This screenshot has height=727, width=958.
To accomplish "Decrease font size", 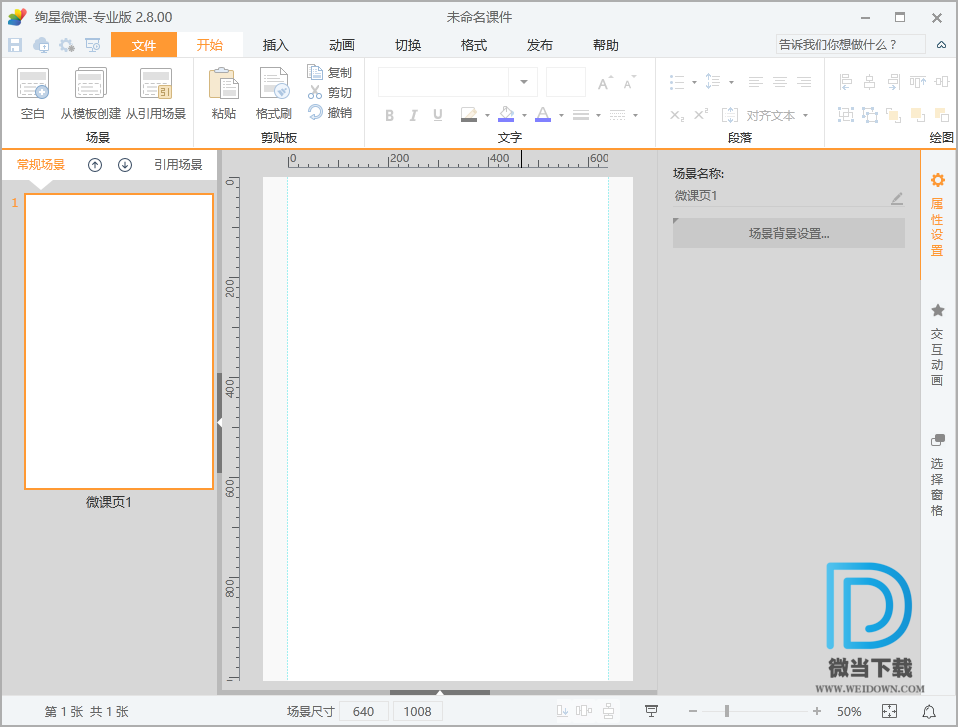I will 630,83.
